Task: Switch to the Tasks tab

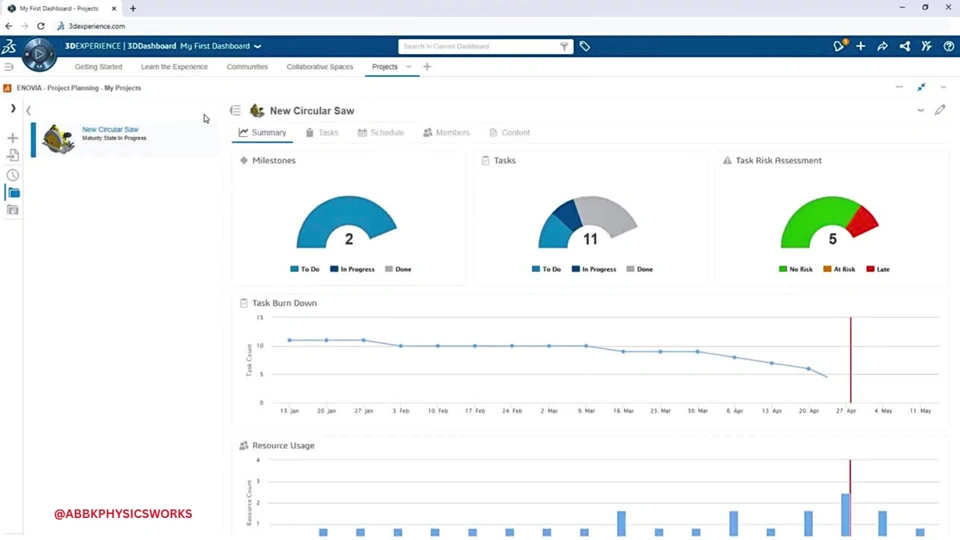Action: [x=322, y=133]
